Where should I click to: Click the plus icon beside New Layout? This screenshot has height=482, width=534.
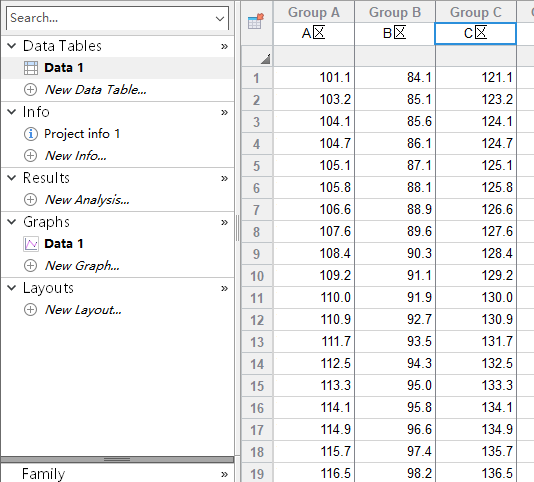click(30, 310)
